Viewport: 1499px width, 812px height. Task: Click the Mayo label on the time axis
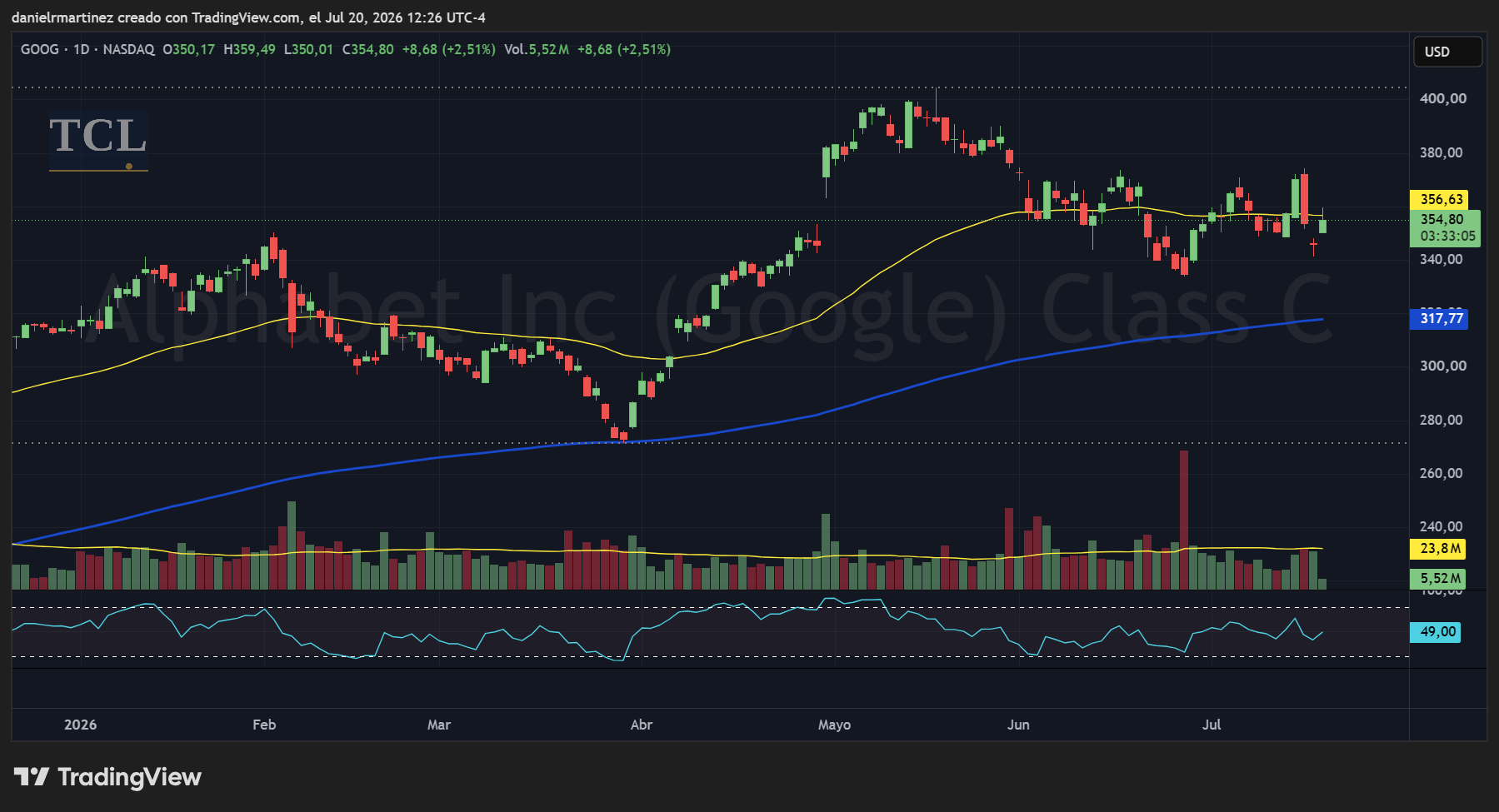pos(834,725)
